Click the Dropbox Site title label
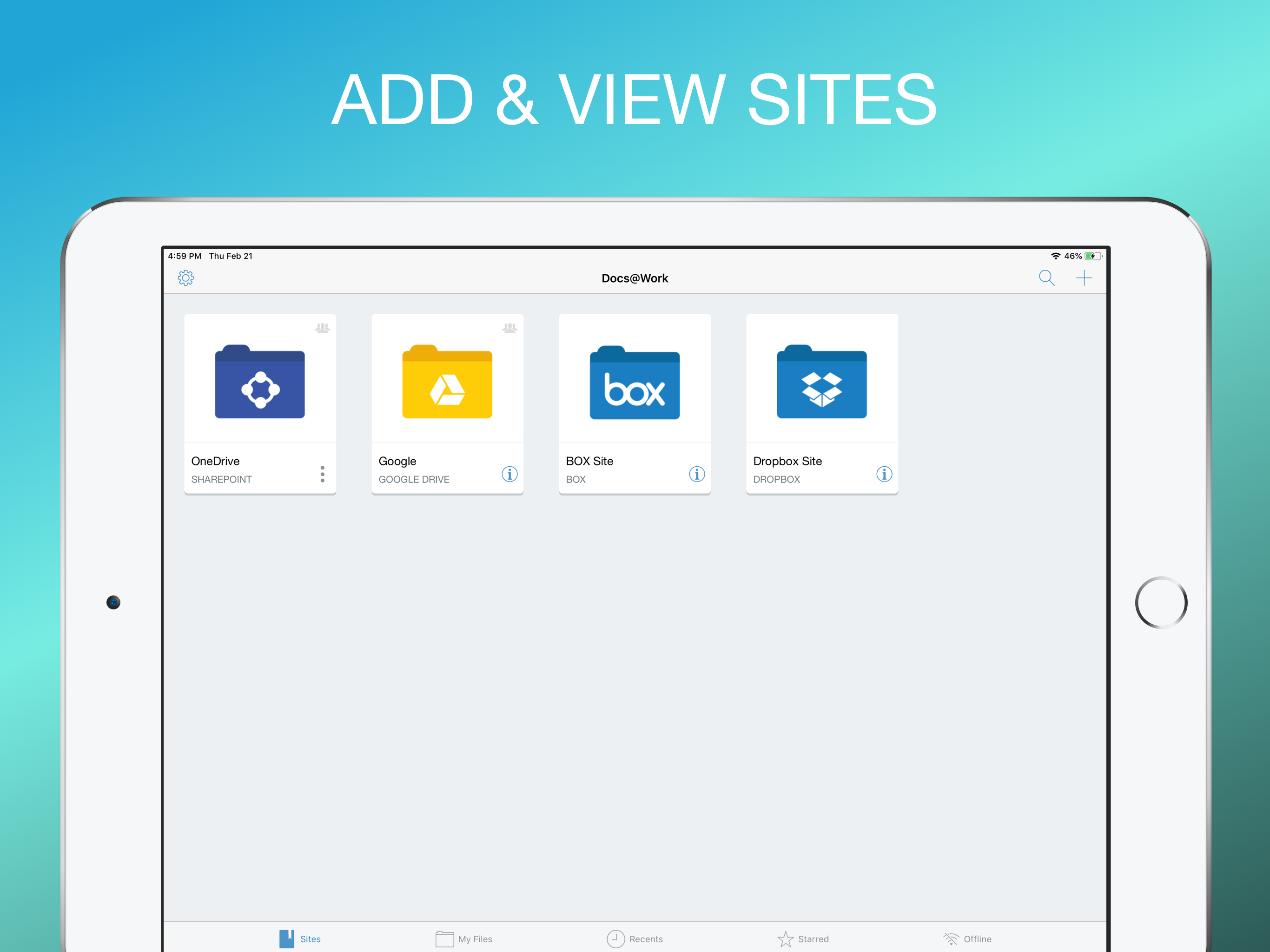 click(x=787, y=461)
